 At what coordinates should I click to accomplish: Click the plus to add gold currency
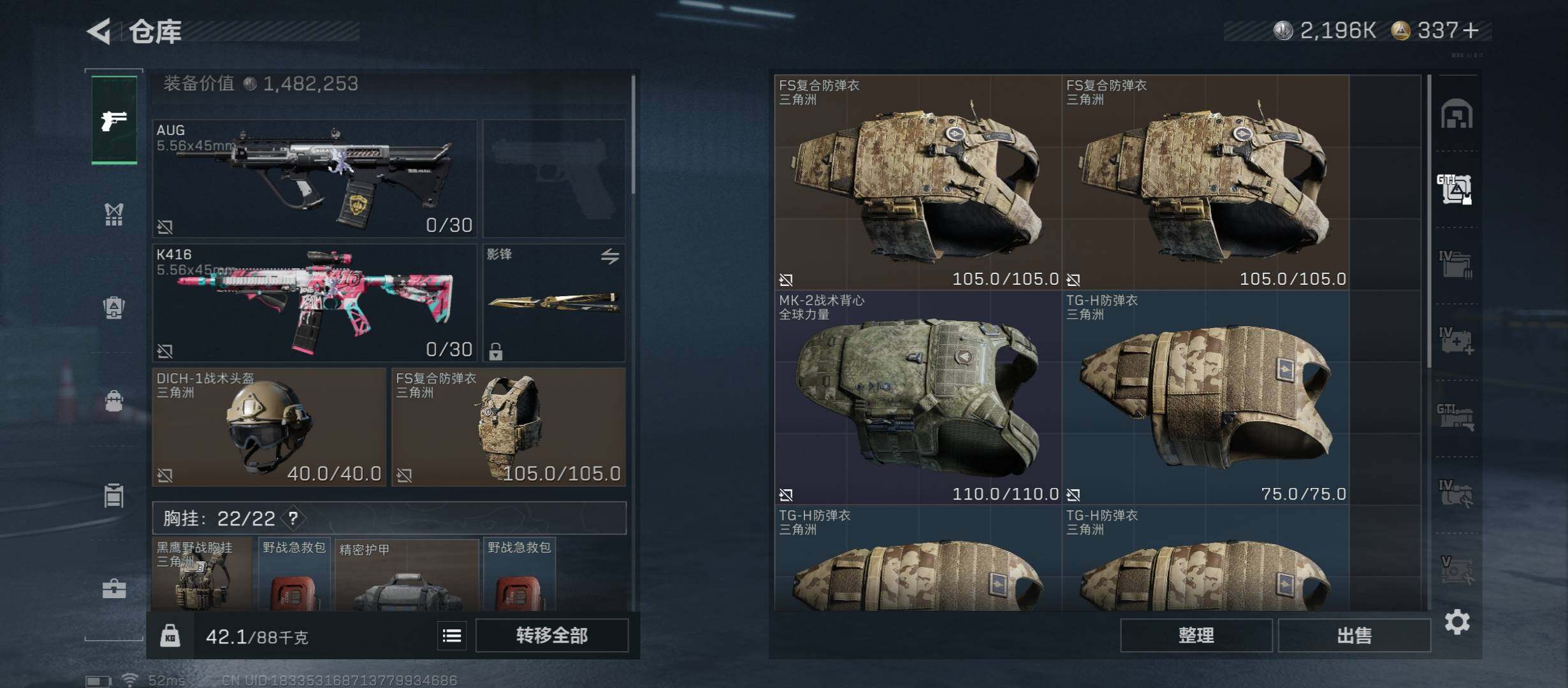(1471, 30)
